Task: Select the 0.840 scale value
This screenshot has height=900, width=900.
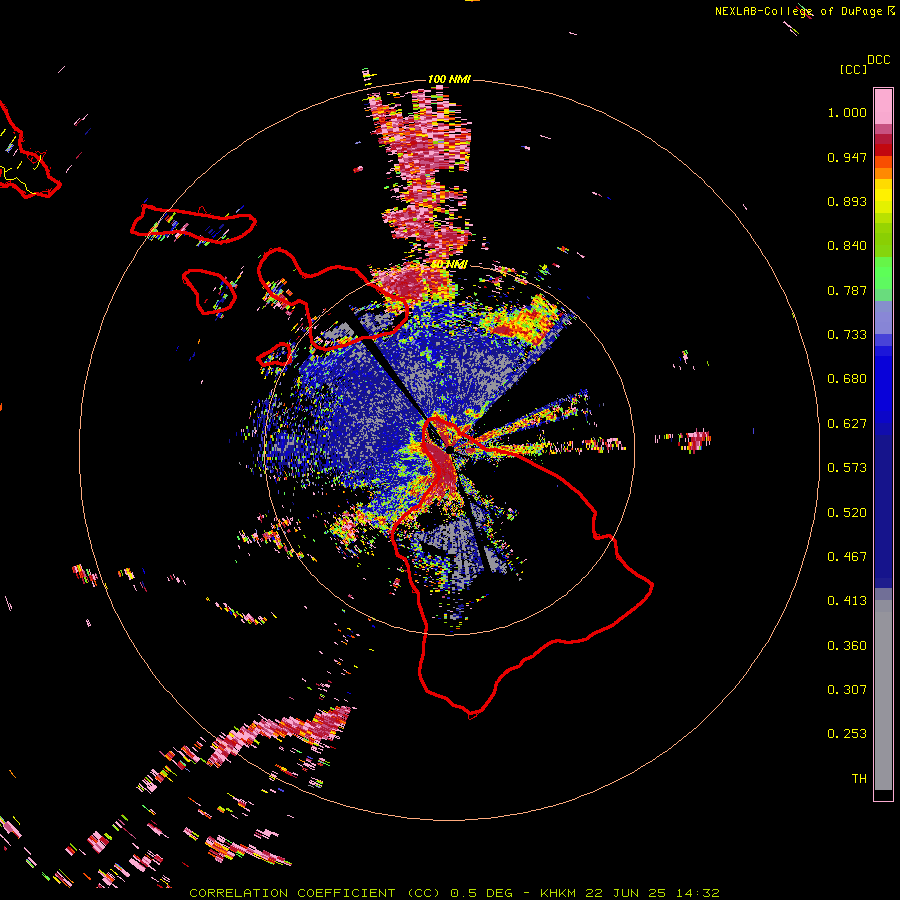Action: pos(847,246)
